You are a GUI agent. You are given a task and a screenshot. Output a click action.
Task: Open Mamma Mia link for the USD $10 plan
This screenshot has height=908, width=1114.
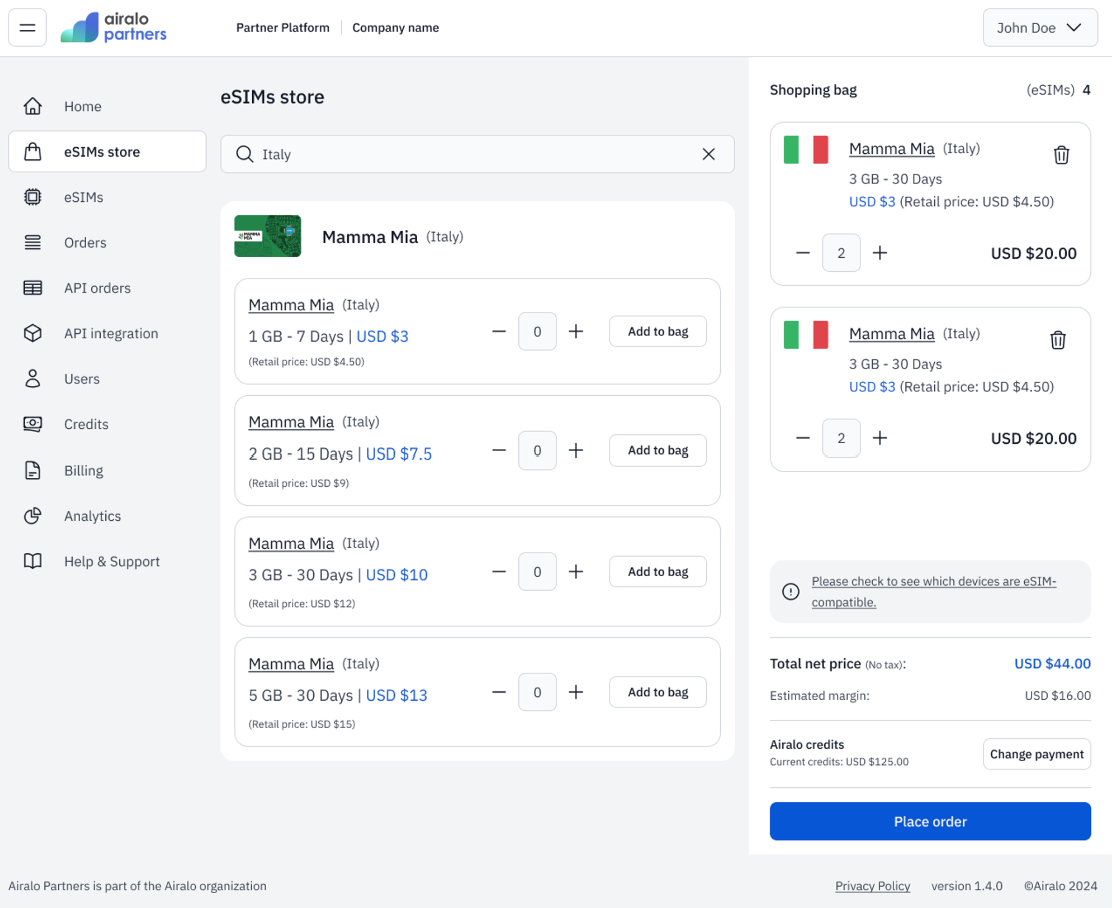pos(291,544)
